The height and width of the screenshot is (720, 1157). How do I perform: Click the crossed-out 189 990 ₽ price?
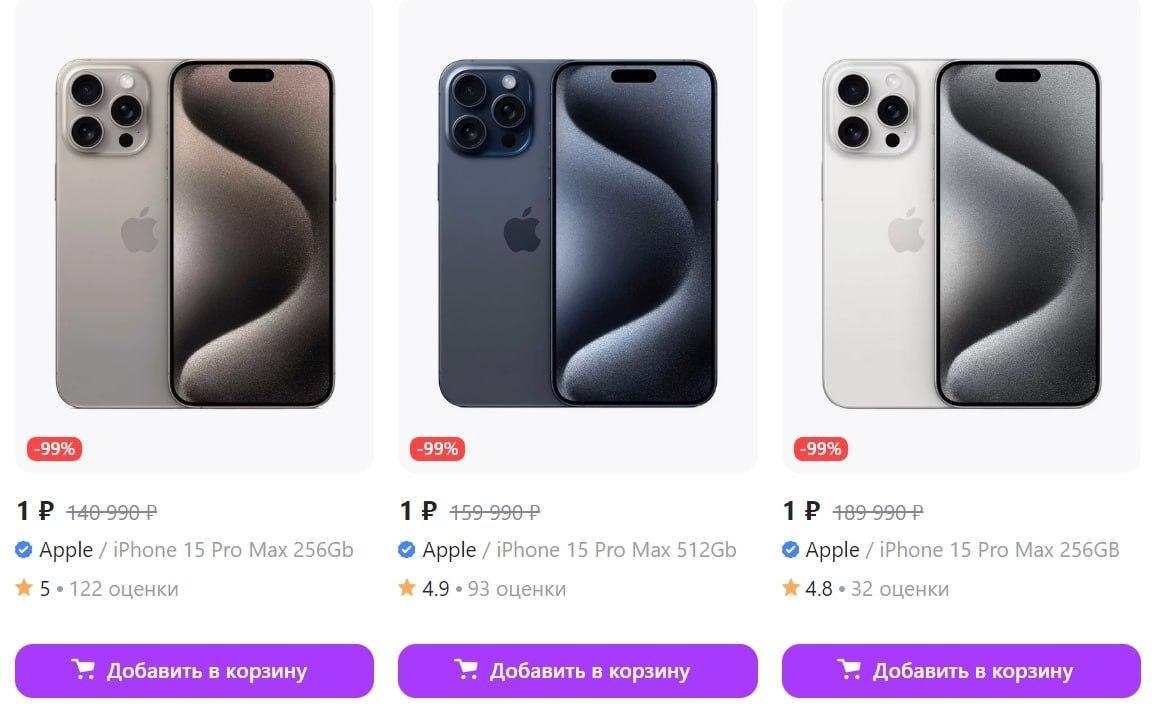pos(878,512)
